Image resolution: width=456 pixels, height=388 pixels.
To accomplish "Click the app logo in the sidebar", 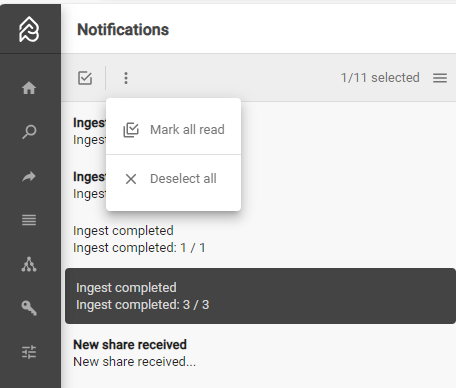I will (x=29, y=29).
